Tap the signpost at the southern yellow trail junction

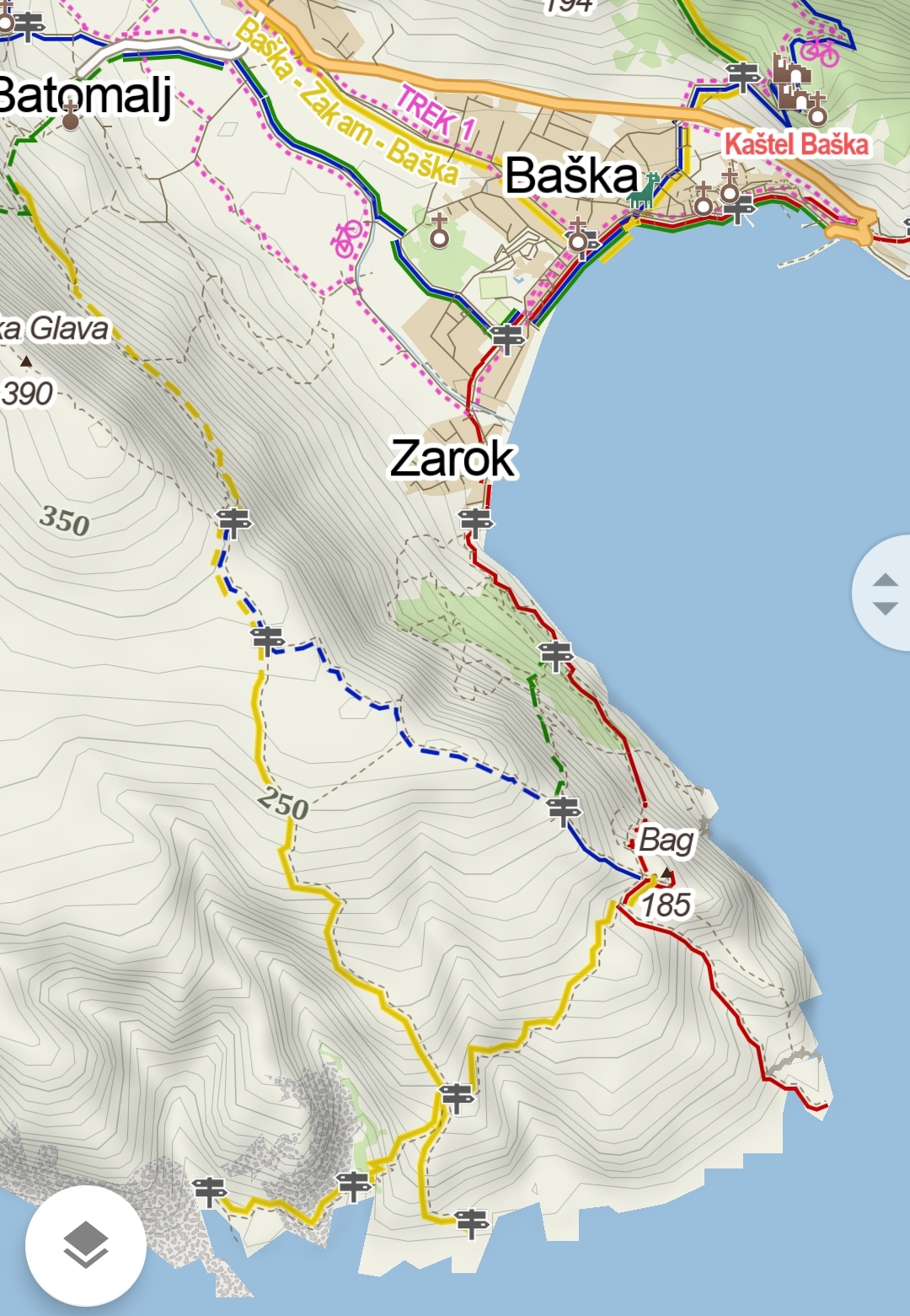click(x=457, y=1097)
